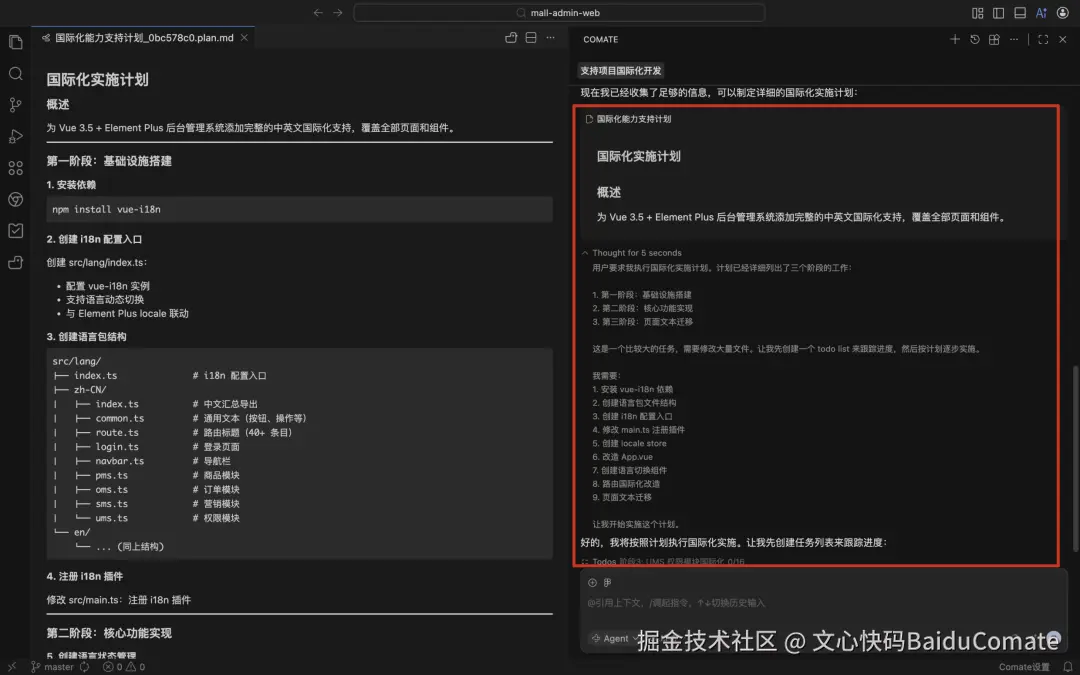Viewport: 1080px width, 675px height.
Task: Customize layout icon in title bar
Action: pos(977,12)
